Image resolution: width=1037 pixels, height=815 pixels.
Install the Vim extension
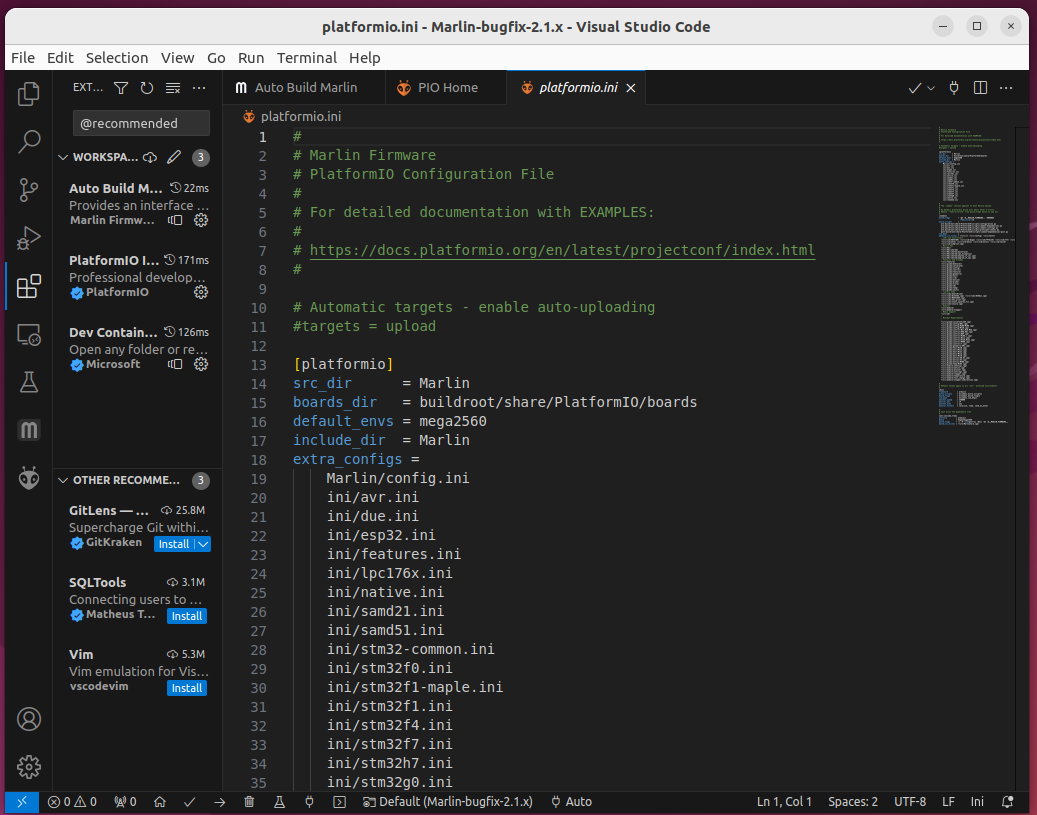tap(186, 687)
